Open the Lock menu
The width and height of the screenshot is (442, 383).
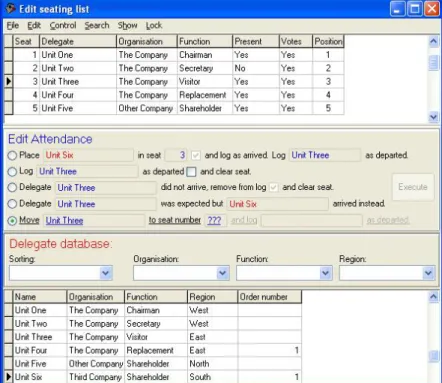click(x=154, y=25)
